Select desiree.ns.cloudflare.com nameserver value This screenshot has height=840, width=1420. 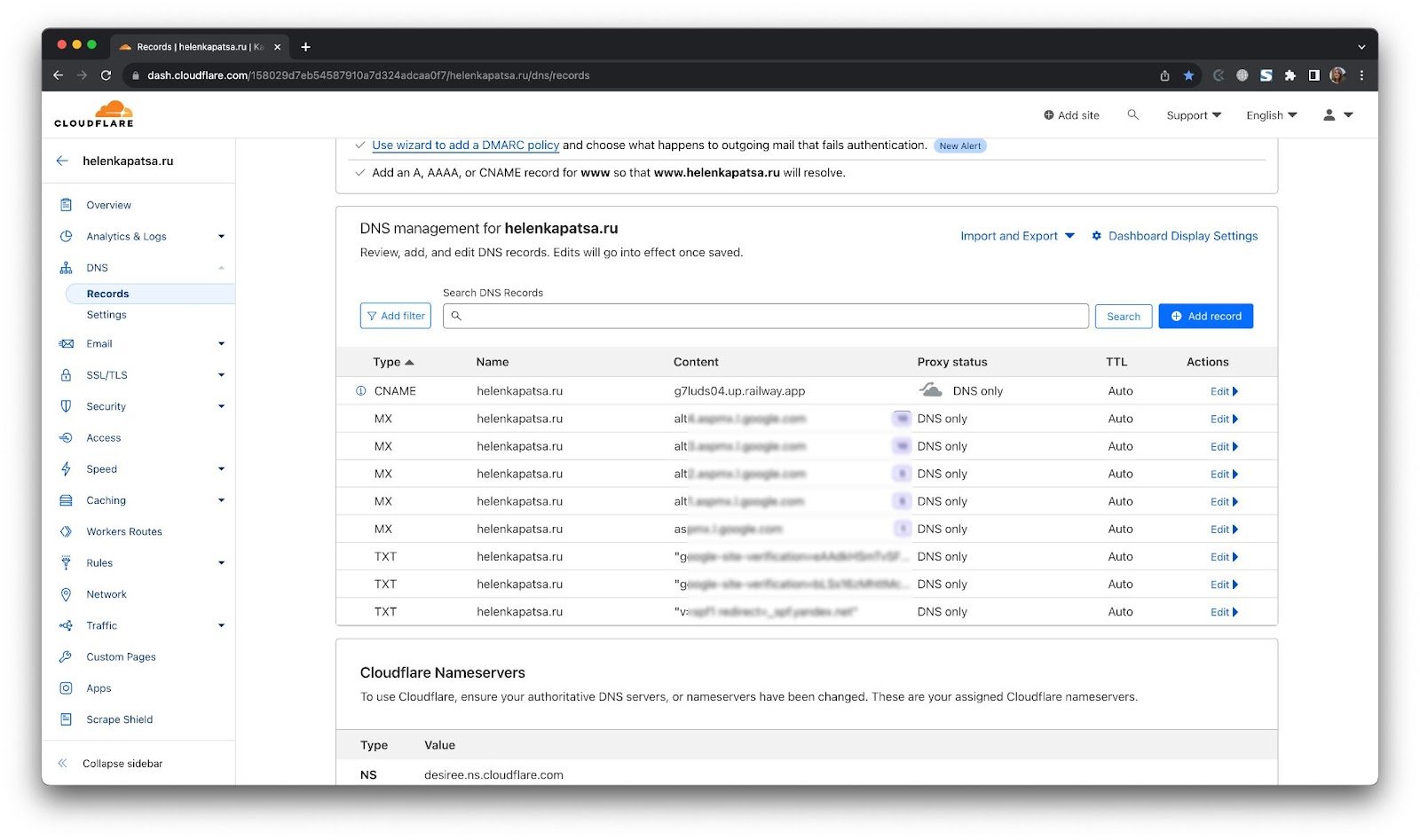click(x=493, y=774)
